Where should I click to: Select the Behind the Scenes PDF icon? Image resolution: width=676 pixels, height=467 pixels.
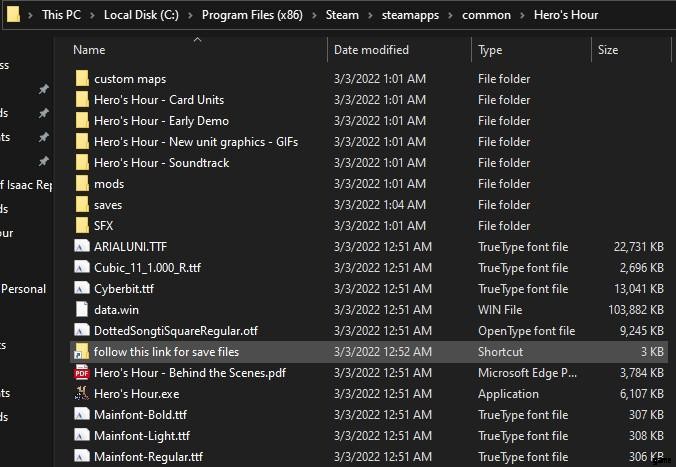pos(82,373)
